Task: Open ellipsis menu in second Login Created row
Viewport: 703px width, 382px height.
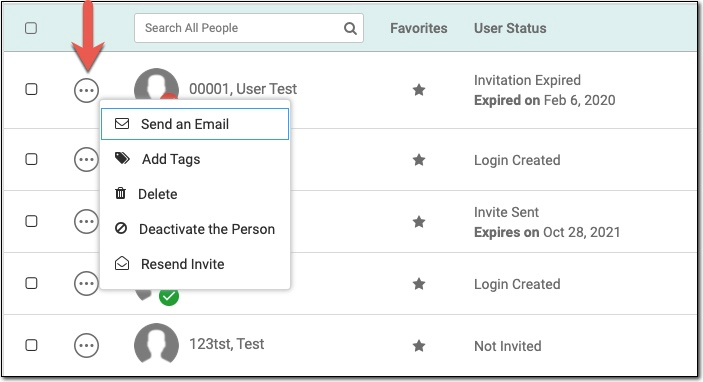Action: [x=86, y=283]
